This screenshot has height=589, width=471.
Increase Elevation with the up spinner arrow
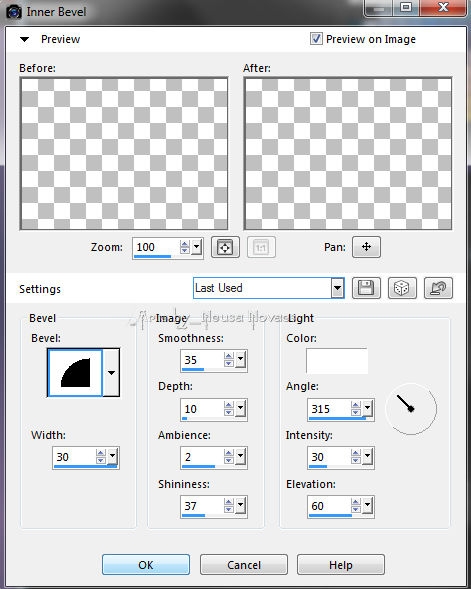pyautogui.click(x=355, y=502)
